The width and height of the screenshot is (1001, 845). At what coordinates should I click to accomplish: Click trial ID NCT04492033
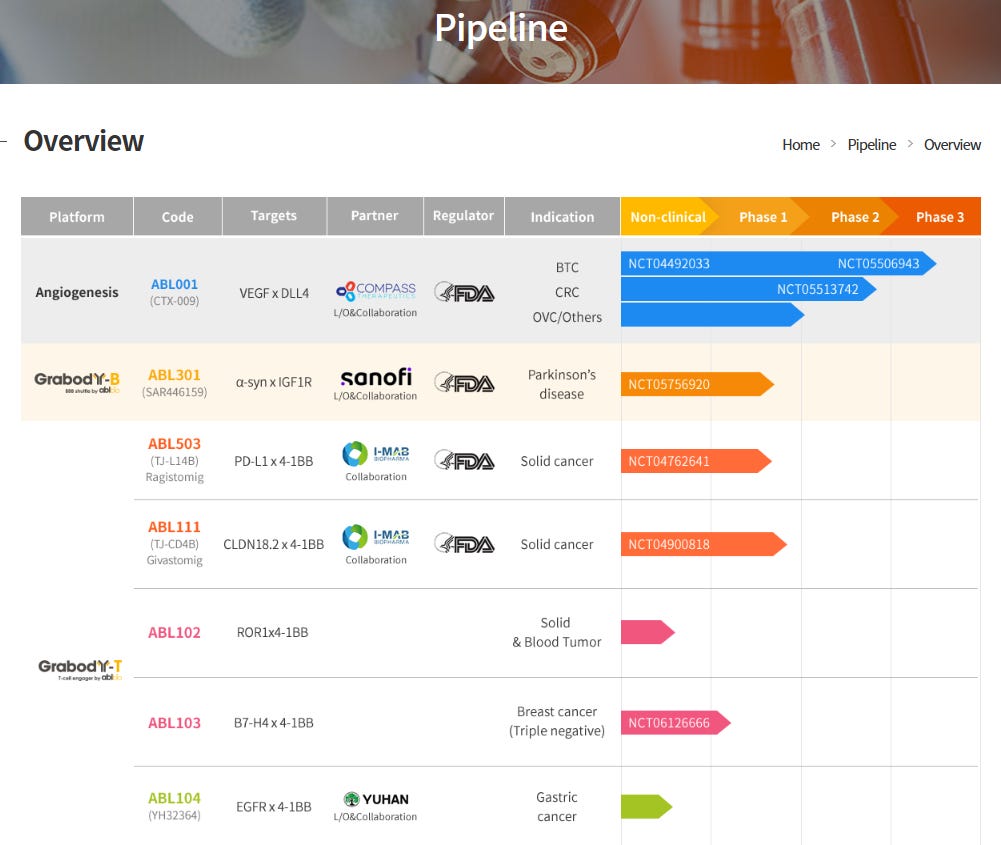[669, 264]
